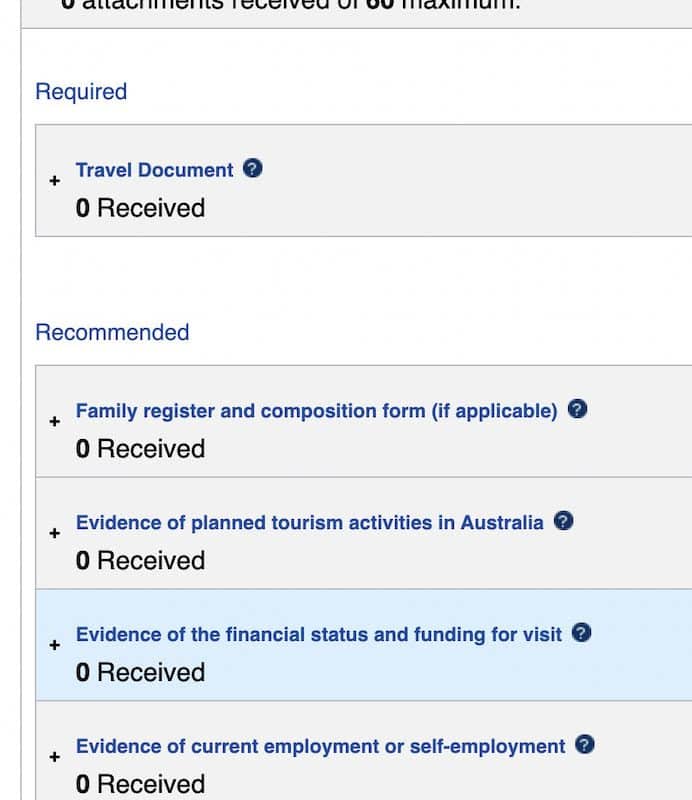Click "0 Received" under Travel Document
The height and width of the screenshot is (800, 692).
coord(140,208)
